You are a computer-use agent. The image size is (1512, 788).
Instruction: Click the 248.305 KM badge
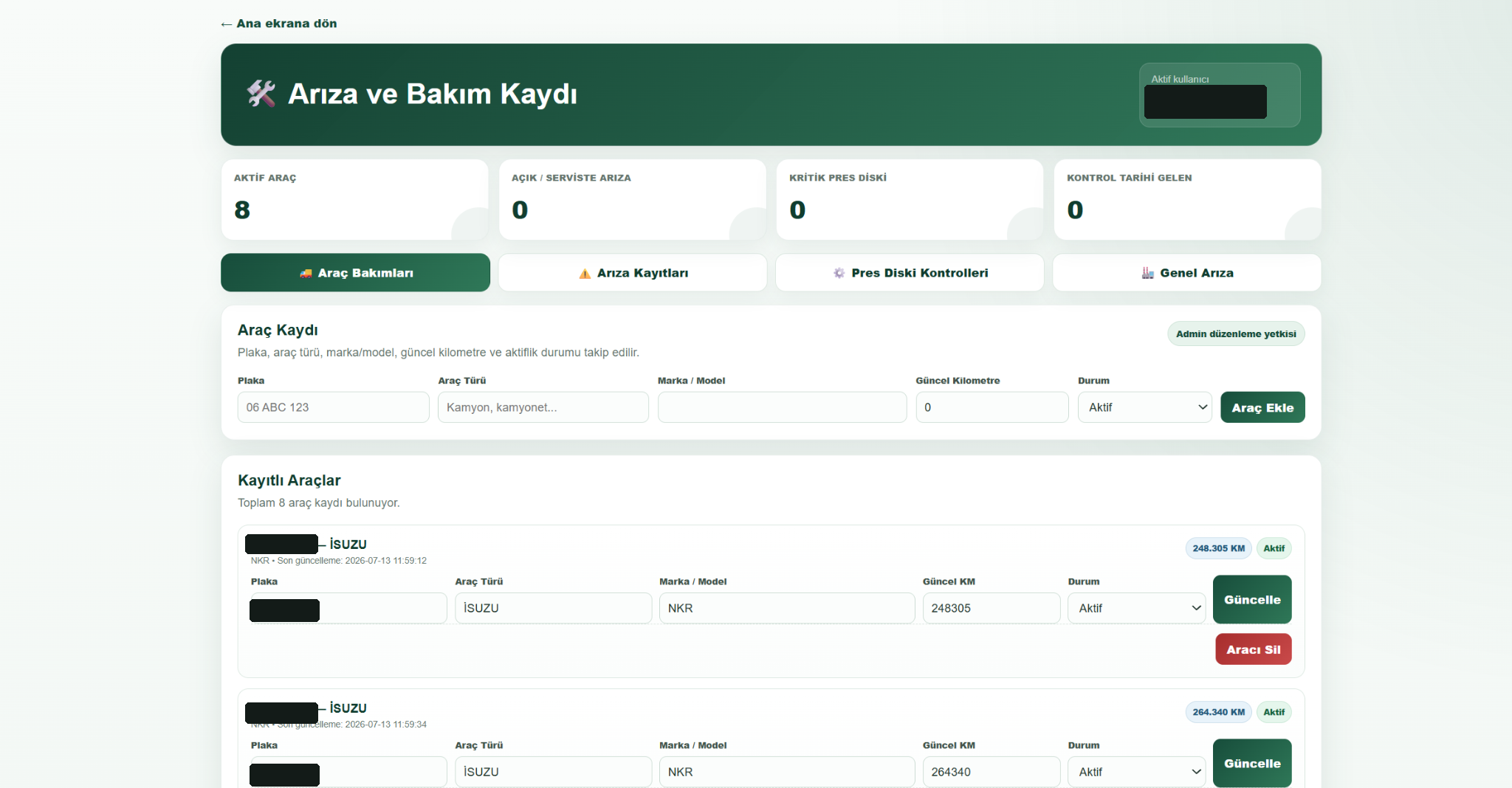(1218, 548)
